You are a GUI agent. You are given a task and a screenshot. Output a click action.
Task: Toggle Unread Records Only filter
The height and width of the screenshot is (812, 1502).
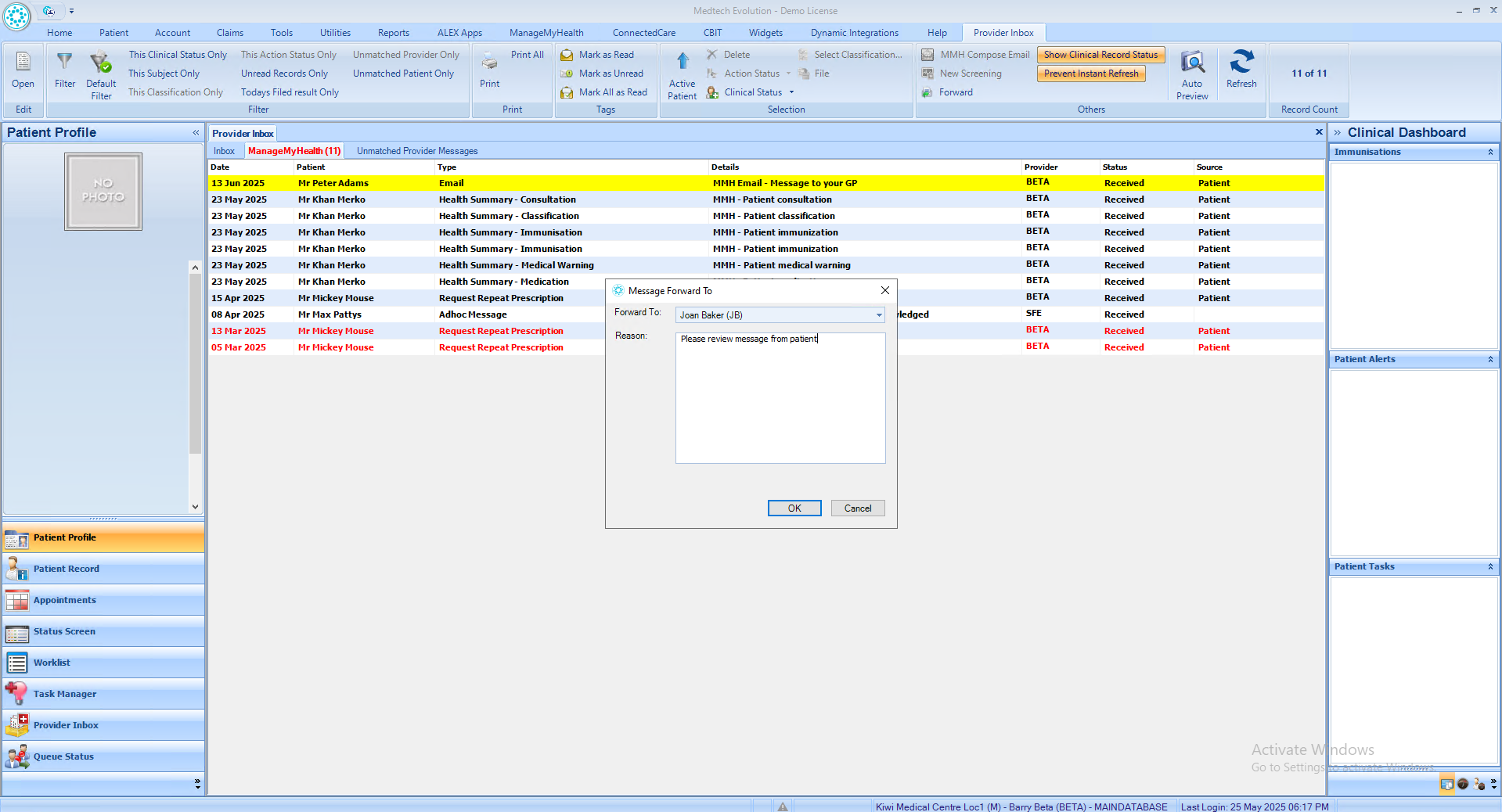tap(284, 74)
